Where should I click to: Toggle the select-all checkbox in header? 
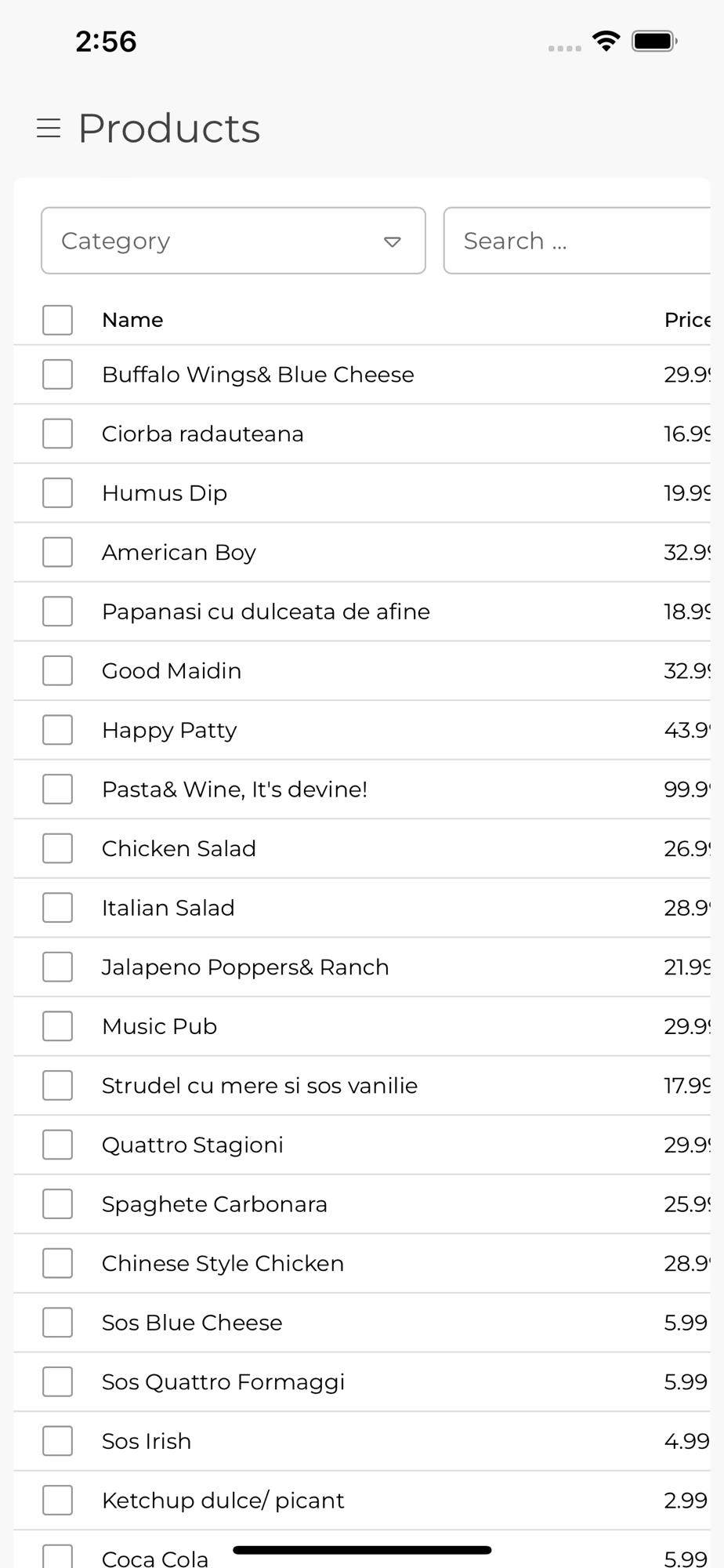coord(57,320)
